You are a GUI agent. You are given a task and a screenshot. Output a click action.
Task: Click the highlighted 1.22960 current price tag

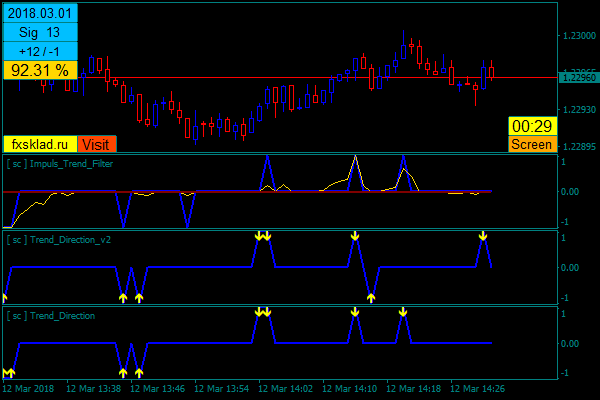pos(579,78)
